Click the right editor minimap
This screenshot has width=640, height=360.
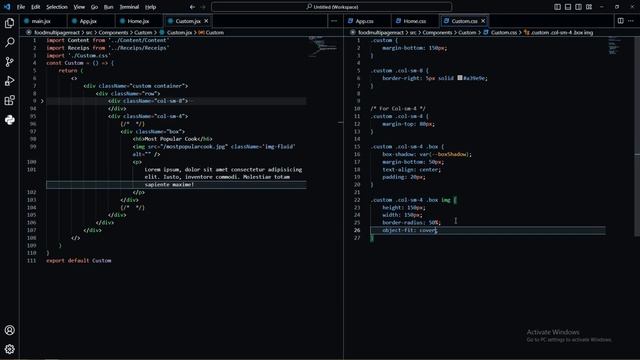[614, 45]
